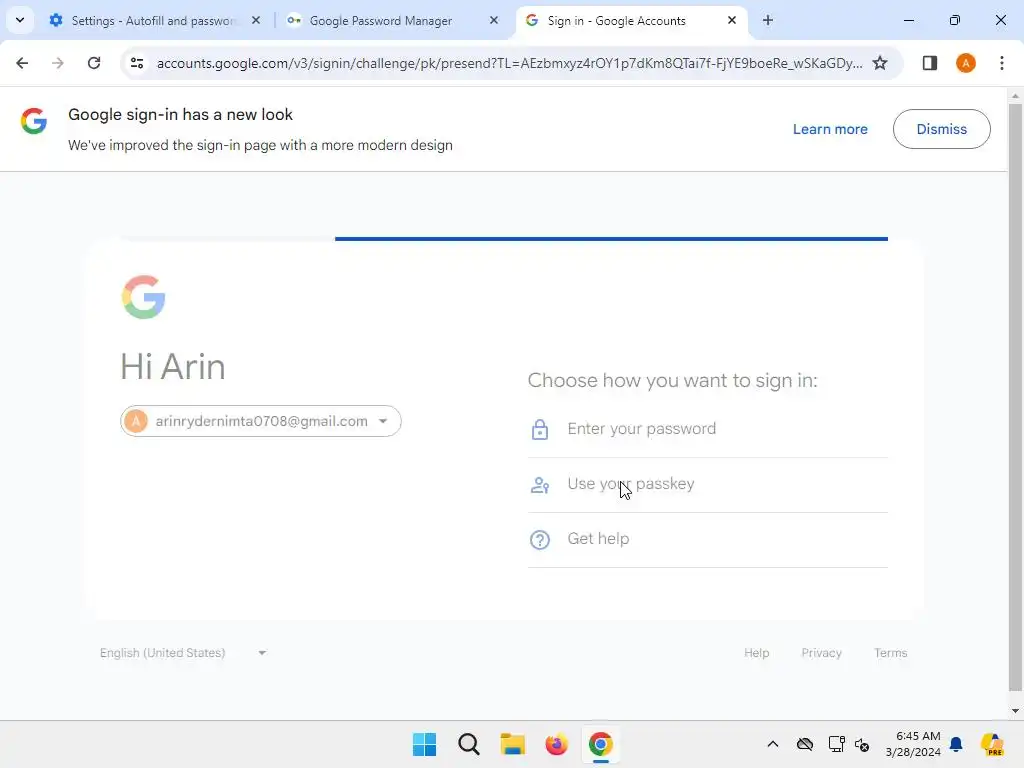Close the Google Password Manager tab
The width and height of the screenshot is (1024, 768).
point(494,20)
